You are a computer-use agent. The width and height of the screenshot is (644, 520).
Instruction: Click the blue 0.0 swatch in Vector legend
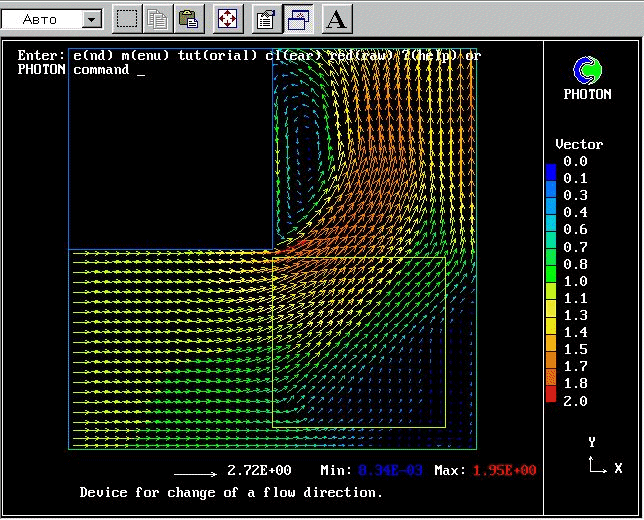pos(551,173)
